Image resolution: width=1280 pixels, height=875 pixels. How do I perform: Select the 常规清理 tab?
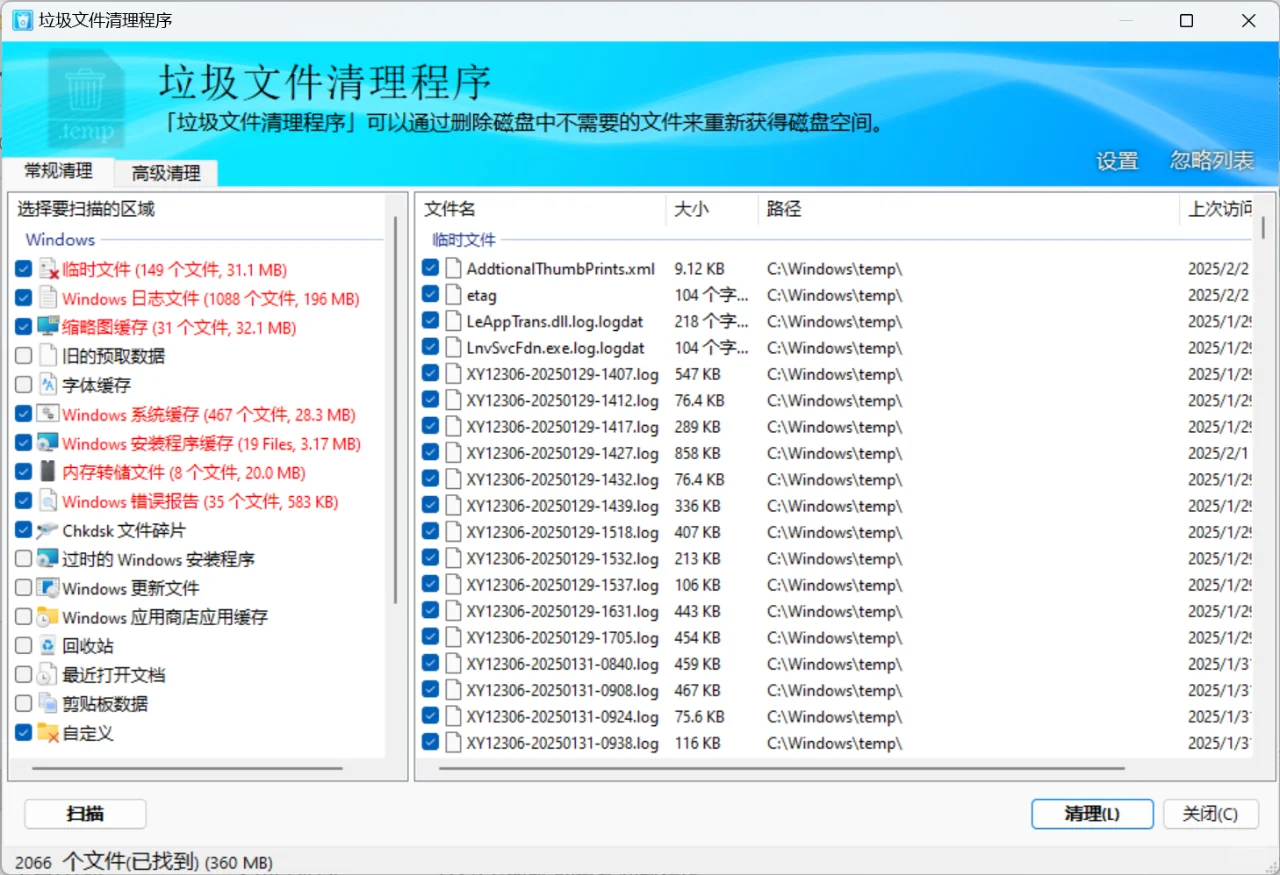click(x=57, y=172)
